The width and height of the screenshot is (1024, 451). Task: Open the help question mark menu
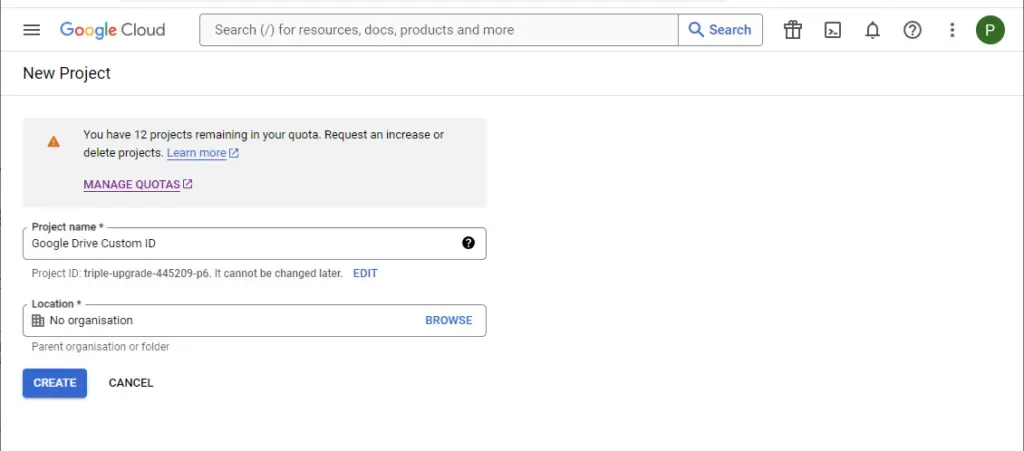[x=912, y=30]
